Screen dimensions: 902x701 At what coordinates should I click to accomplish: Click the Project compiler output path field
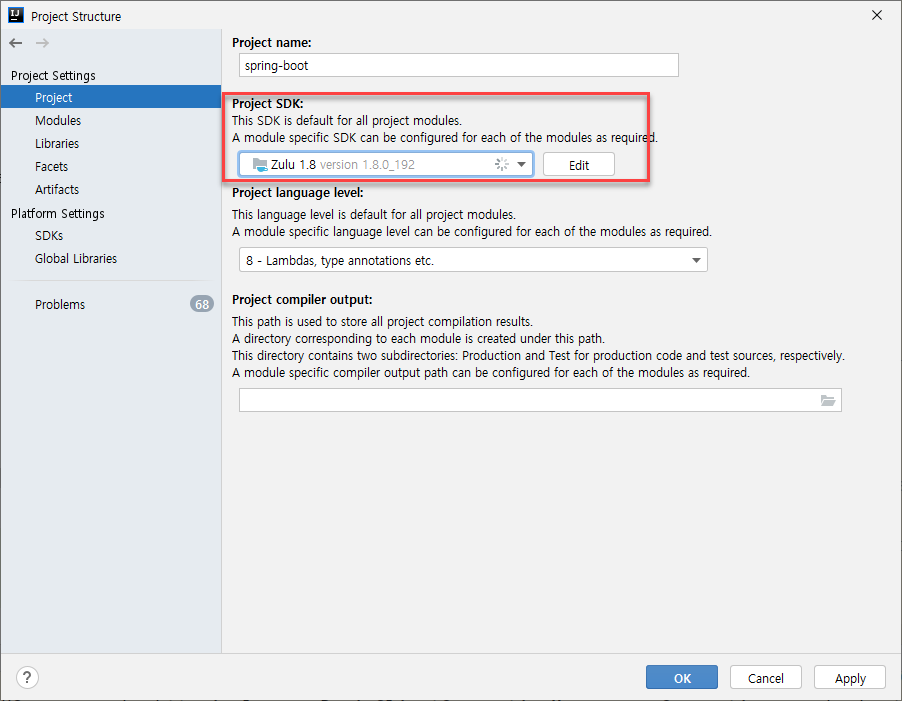click(540, 400)
